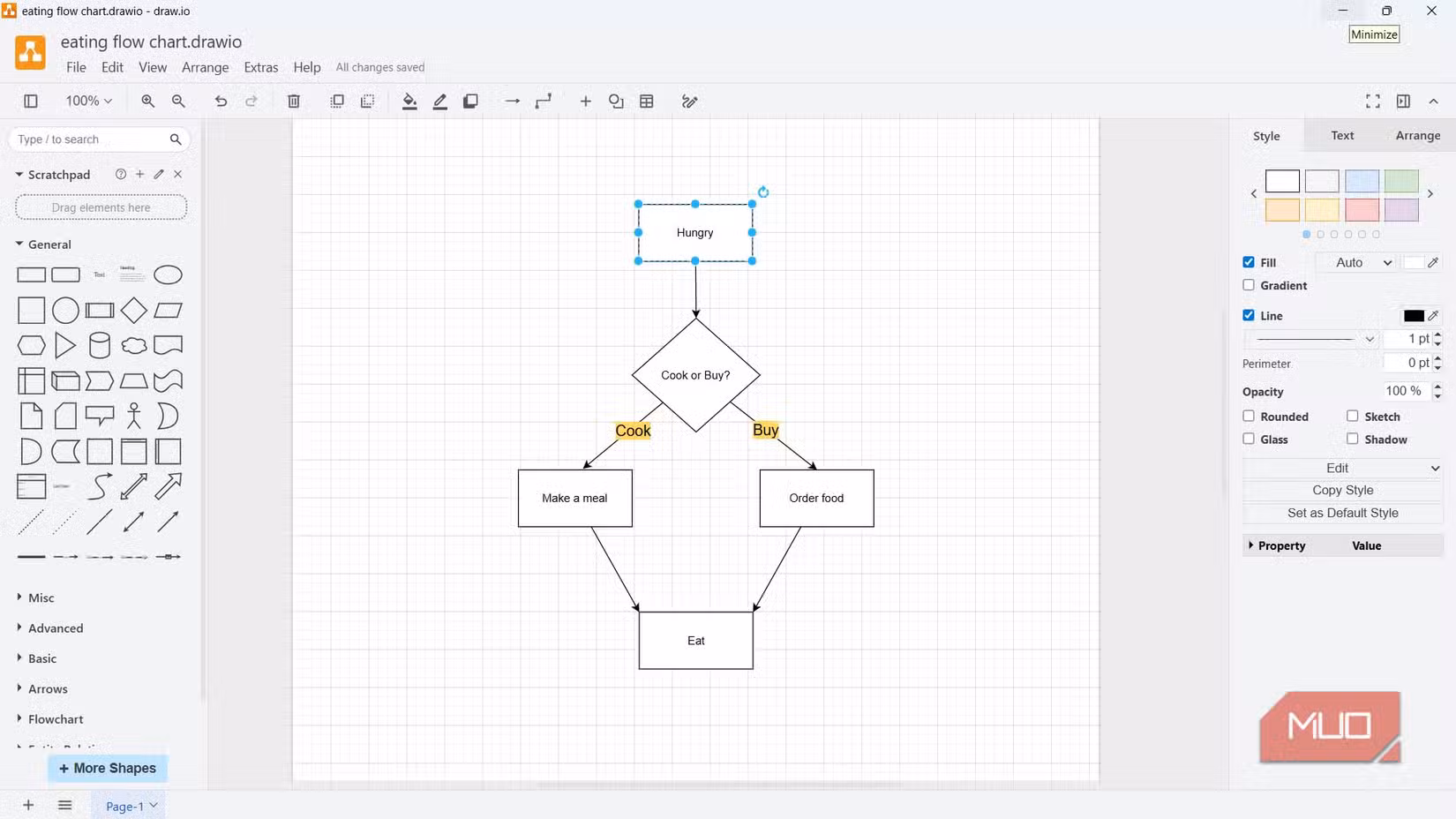This screenshot has height=819, width=1456.
Task: Click the Waypoints connector style icon
Action: pos(544,101)
